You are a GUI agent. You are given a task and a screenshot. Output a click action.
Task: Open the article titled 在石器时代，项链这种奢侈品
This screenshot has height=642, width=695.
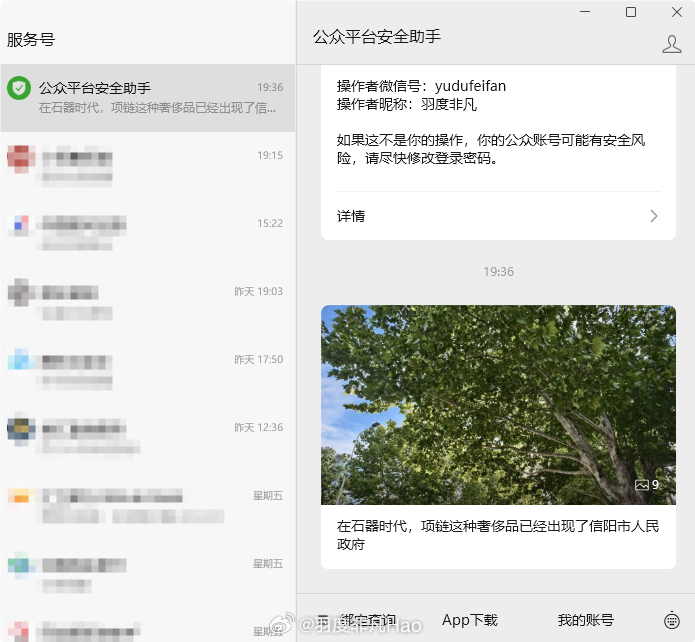click(498, 535)
